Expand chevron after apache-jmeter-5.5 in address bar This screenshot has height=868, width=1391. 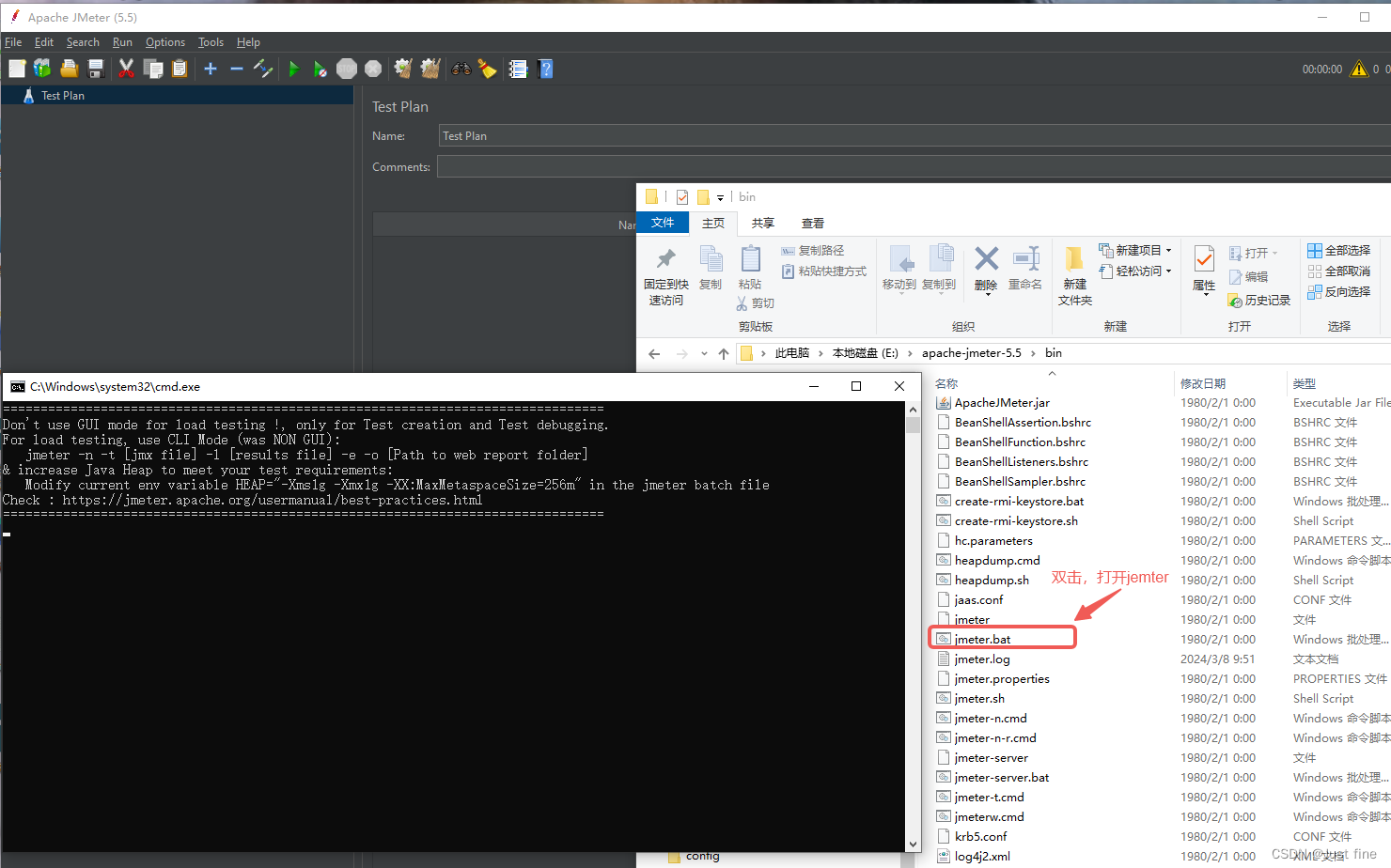(x=1033, y=353)
